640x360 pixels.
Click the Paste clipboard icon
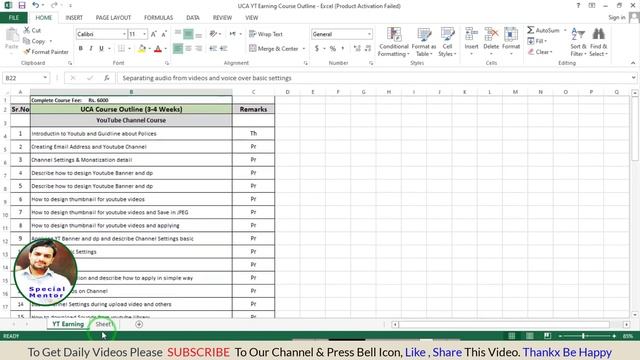click(12, 36)
